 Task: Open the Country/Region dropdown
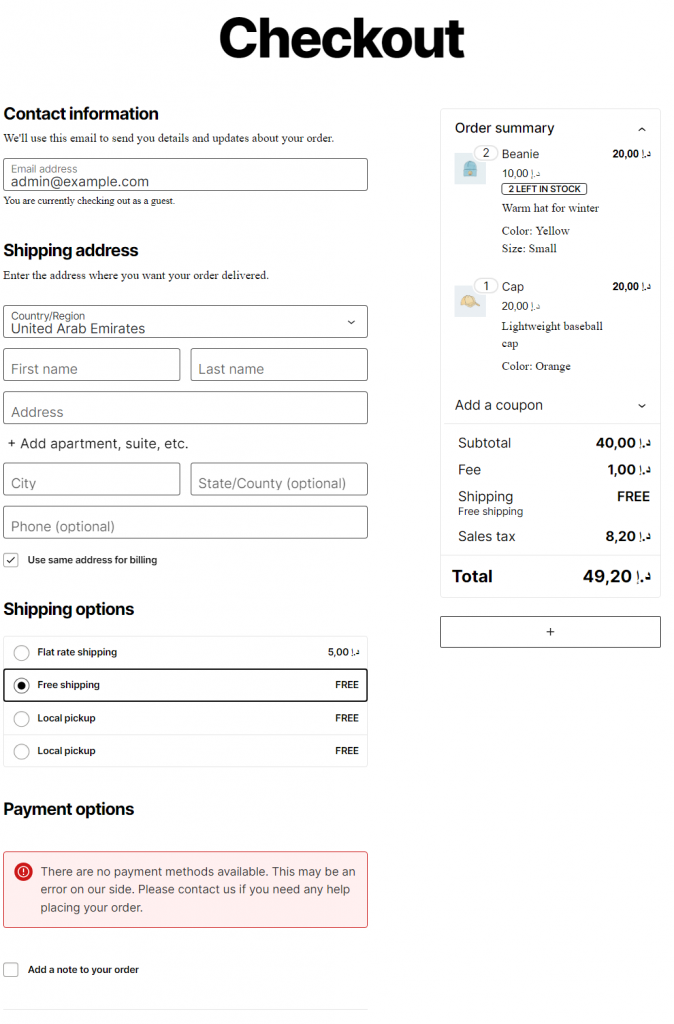(x=185, y=321)
